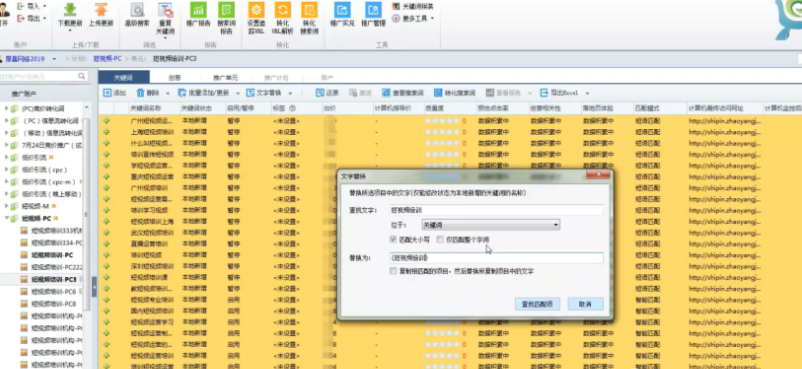Open the dropdown arrow next to 导入
Image resolution: width=802 pixels, height=369 pixels.
tap(44, 7)
